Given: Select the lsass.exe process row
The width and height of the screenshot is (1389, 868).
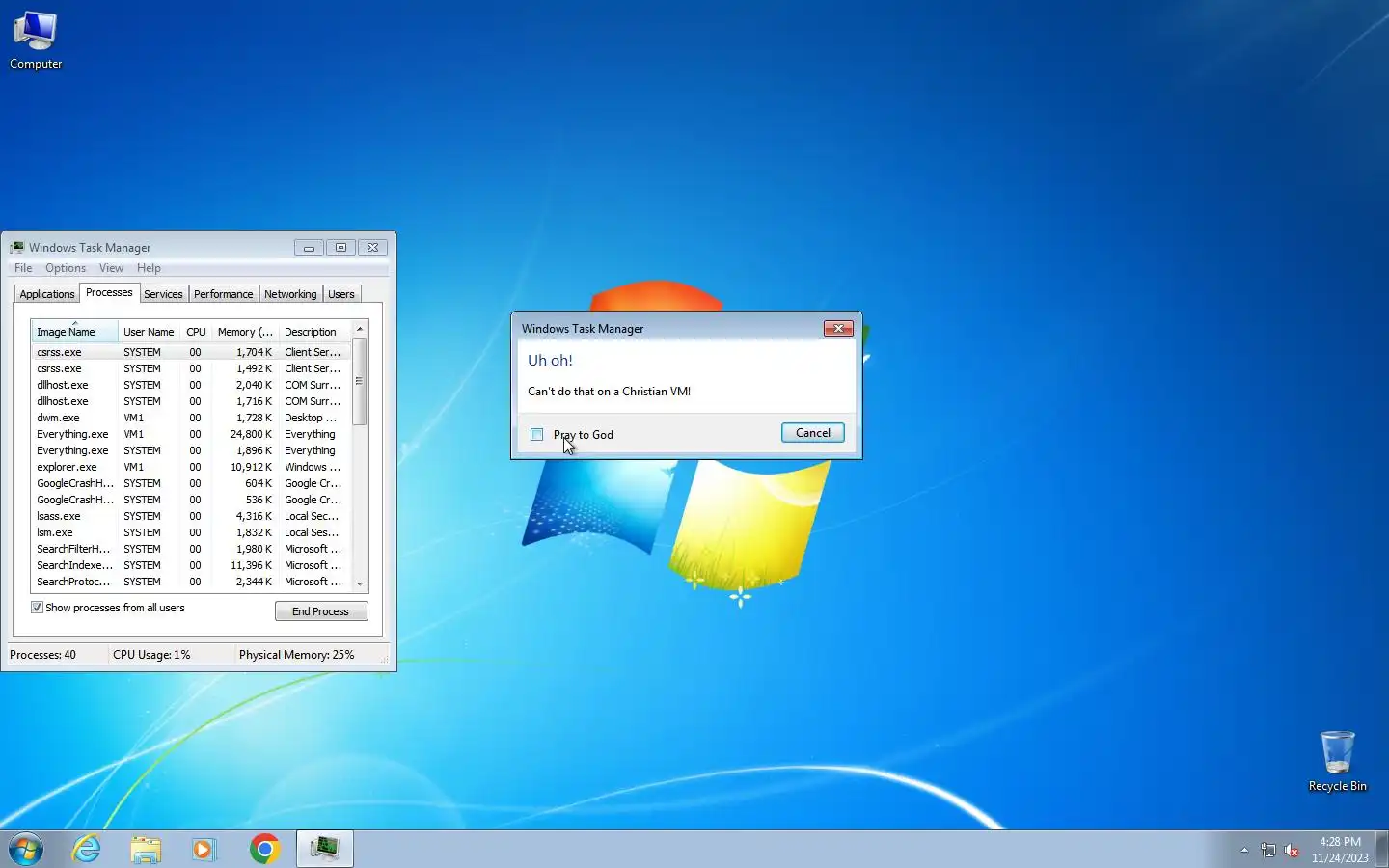Looking at the screenshot, I should [x=191, y=516].
